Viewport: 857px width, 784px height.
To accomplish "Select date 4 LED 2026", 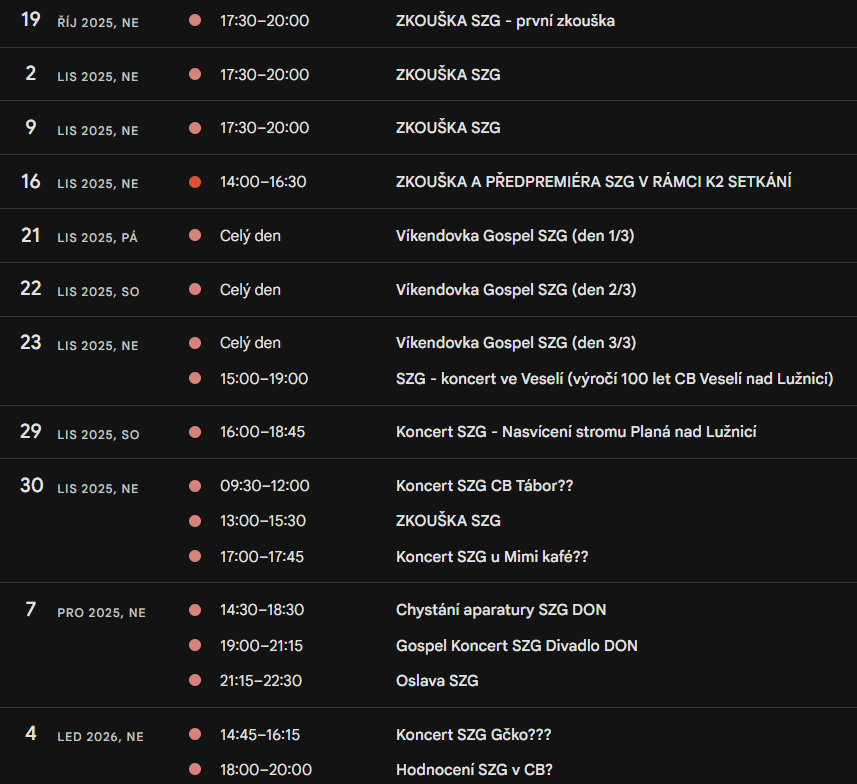I will pos(31,734).
